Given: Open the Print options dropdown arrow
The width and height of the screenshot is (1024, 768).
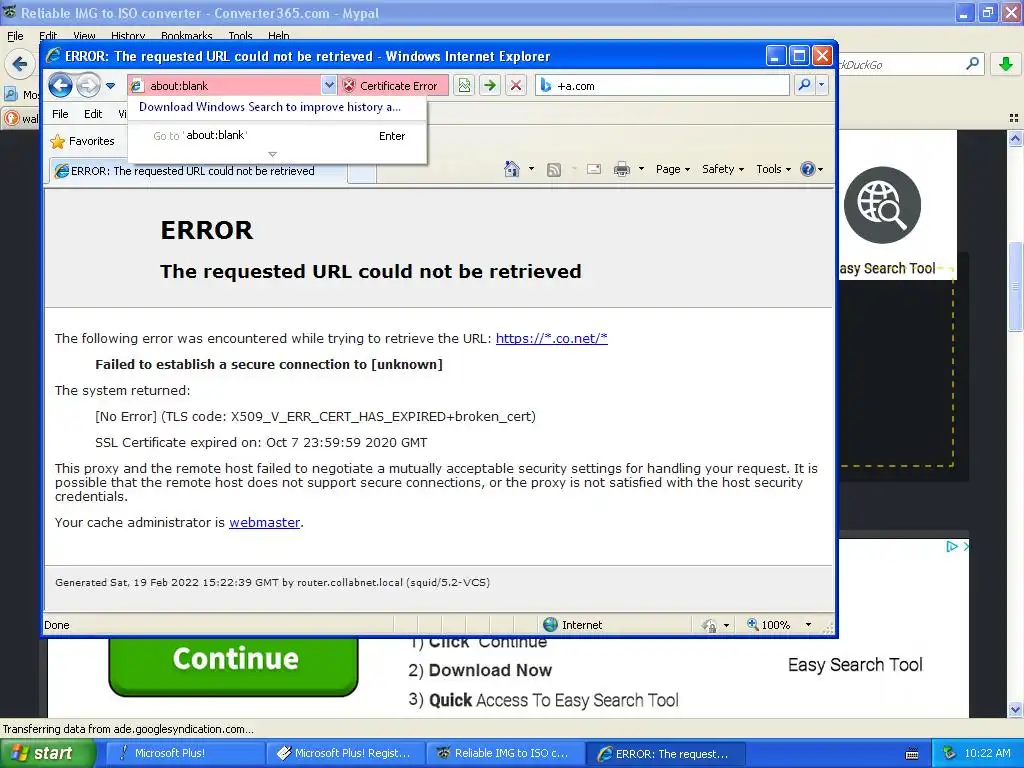Looking at the screenshot, I should click(x=641, y=169).
